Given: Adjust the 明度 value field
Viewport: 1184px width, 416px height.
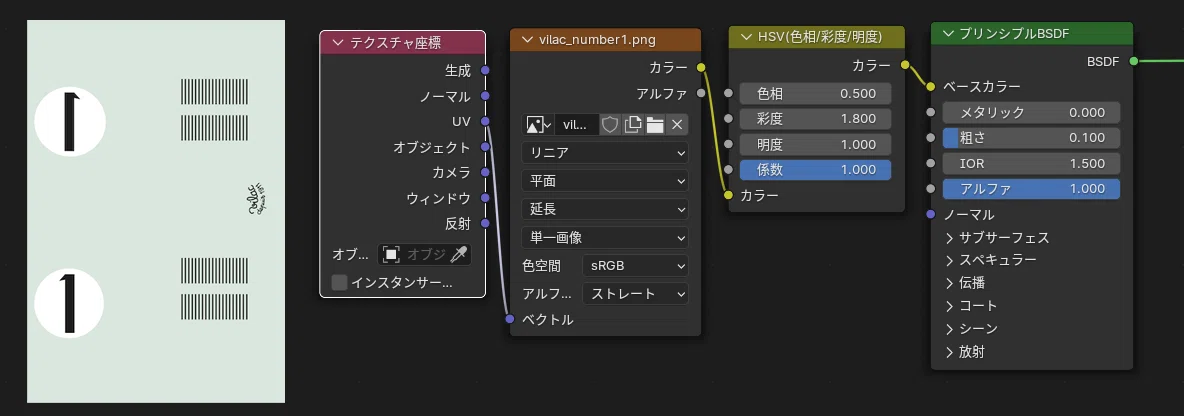Looking at the screenshot, I should coord(816,144).
